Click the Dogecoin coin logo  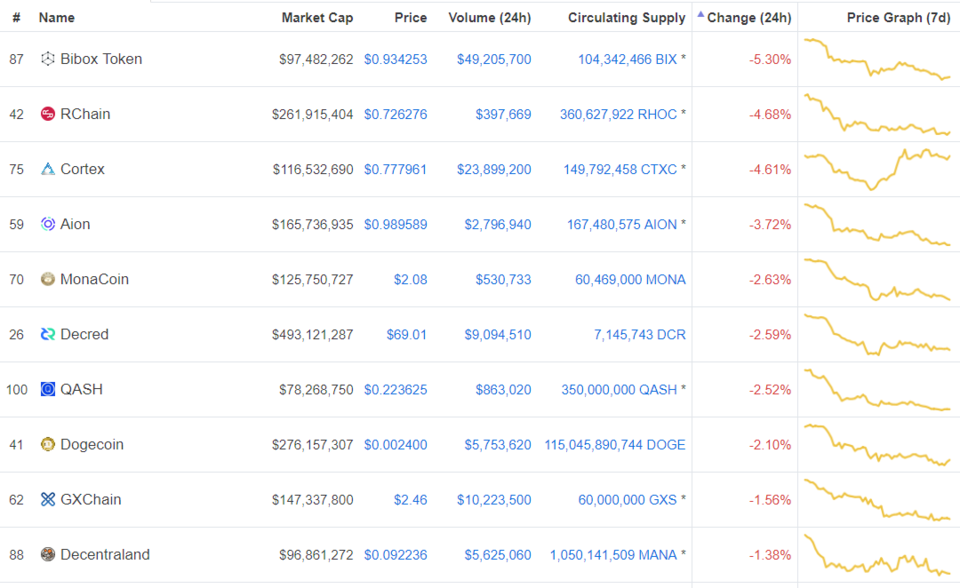tap(48, 445)
